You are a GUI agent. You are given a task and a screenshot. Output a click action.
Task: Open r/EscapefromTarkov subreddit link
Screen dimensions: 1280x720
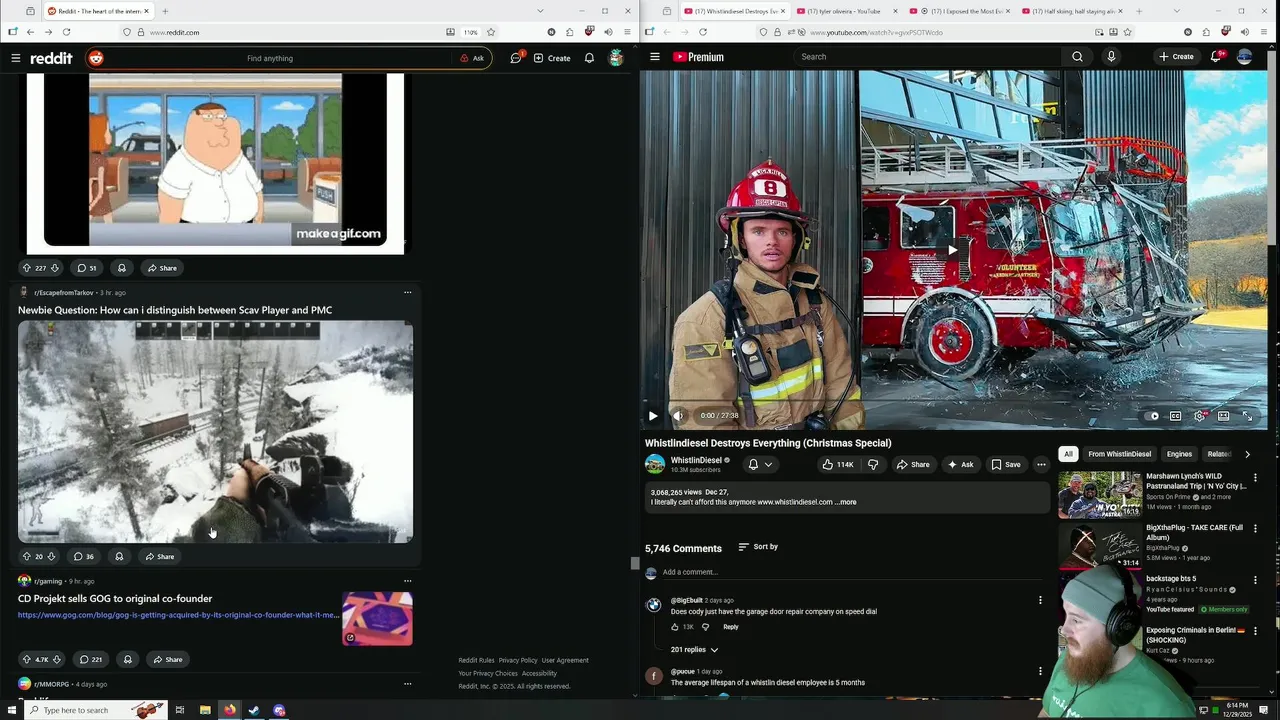point(63,293)
